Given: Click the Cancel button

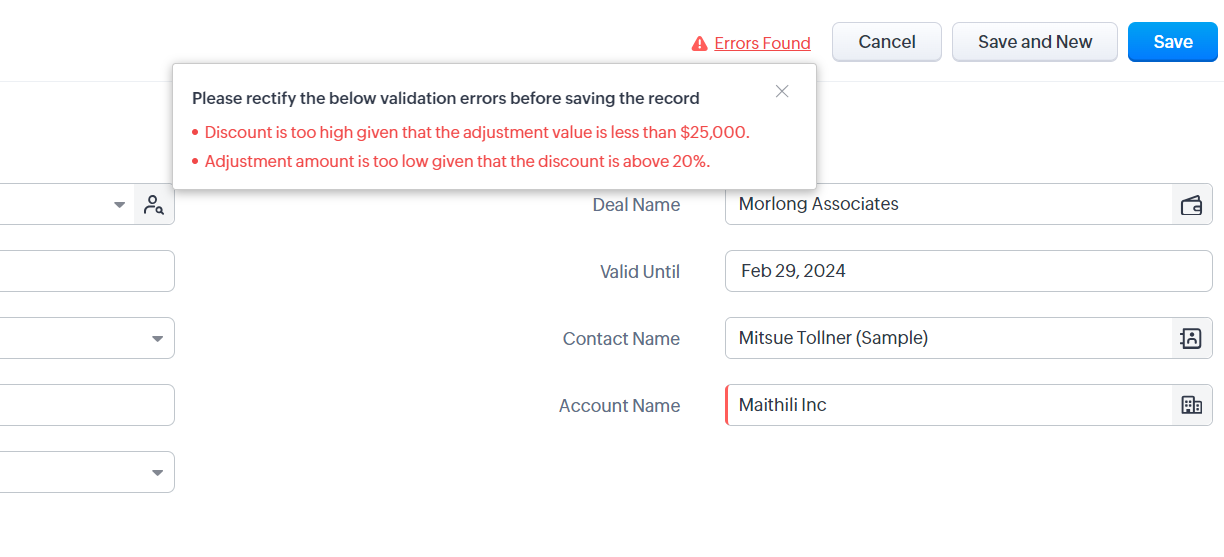Looking at the screenshot, I should [886, 42].
